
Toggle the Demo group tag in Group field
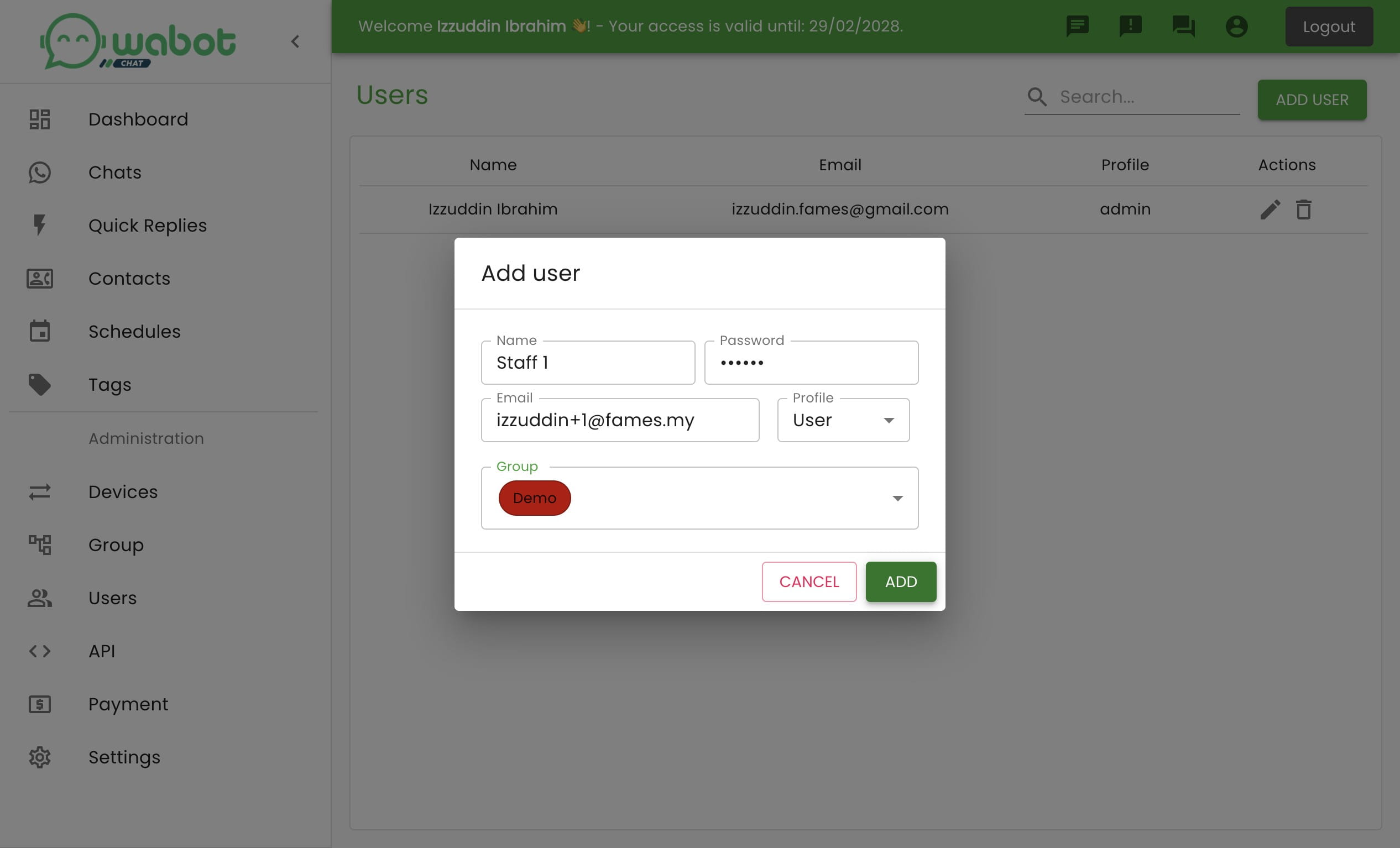click(x=535, y=498)
